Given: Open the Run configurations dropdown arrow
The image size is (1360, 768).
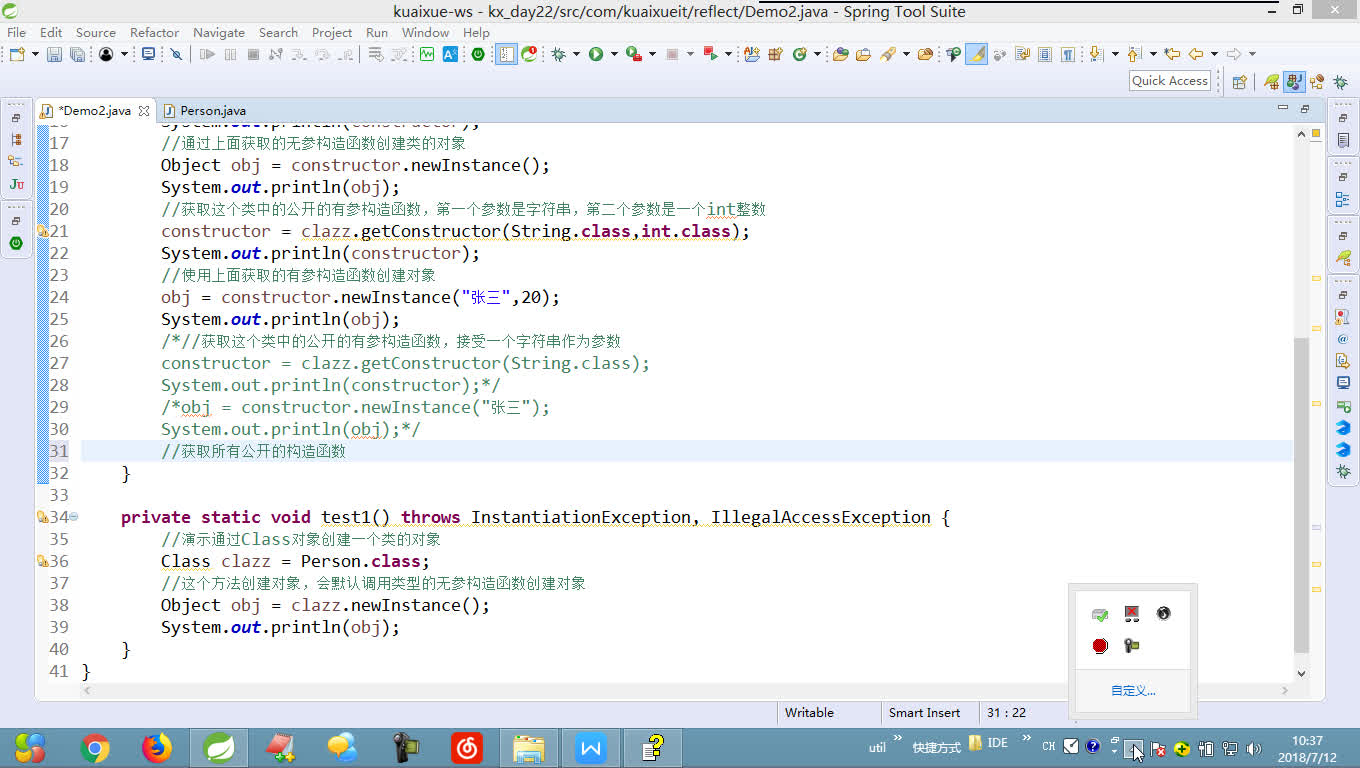Looking at the screenshot, I should pyautogui.click(x=614, y=54).
